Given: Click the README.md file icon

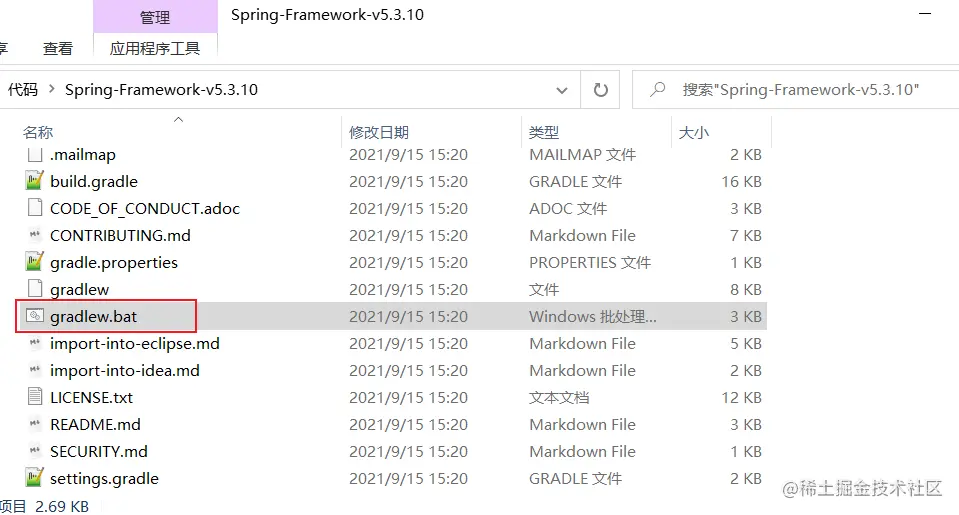Looking at the screenshot, I should (35, 423).
